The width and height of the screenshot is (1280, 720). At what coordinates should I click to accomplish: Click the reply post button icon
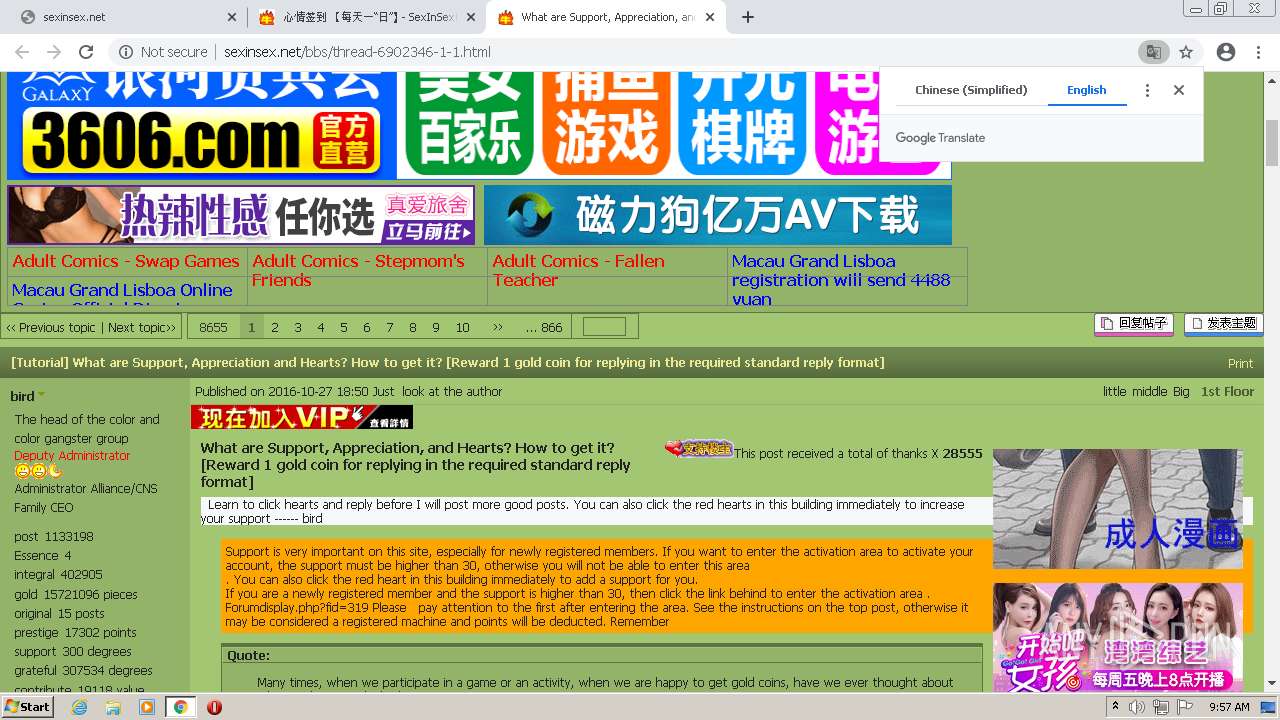pos(1134,323)
